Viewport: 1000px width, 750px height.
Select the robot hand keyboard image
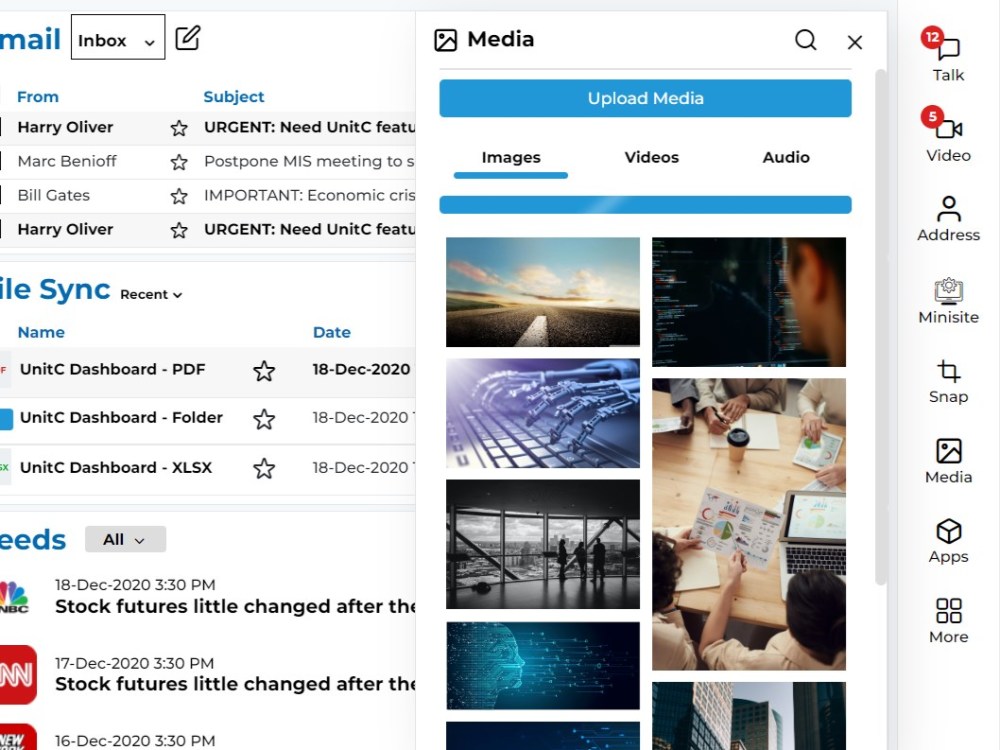tap(543, 413)
